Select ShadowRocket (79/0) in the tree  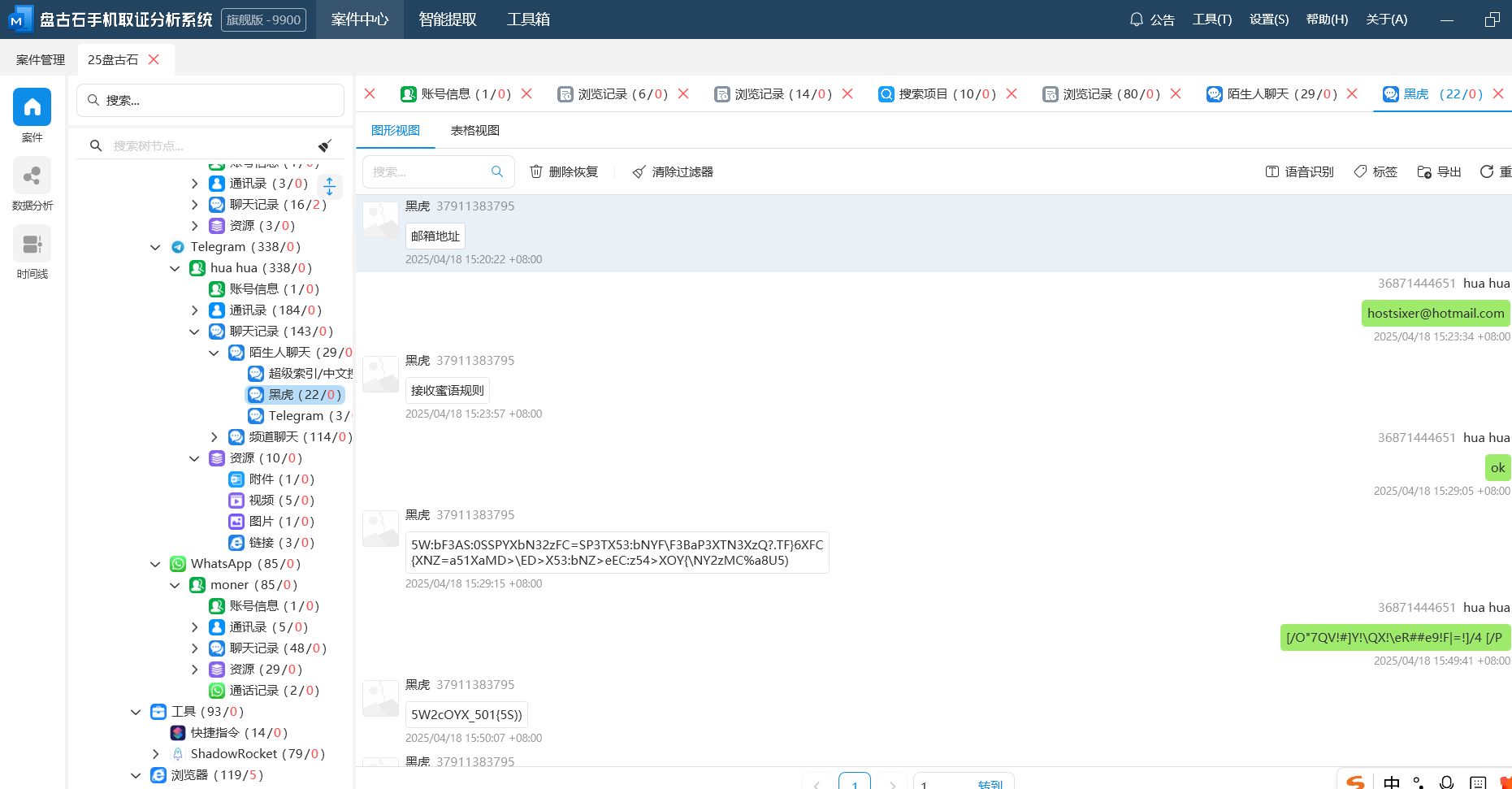click(x=248, y=754)
